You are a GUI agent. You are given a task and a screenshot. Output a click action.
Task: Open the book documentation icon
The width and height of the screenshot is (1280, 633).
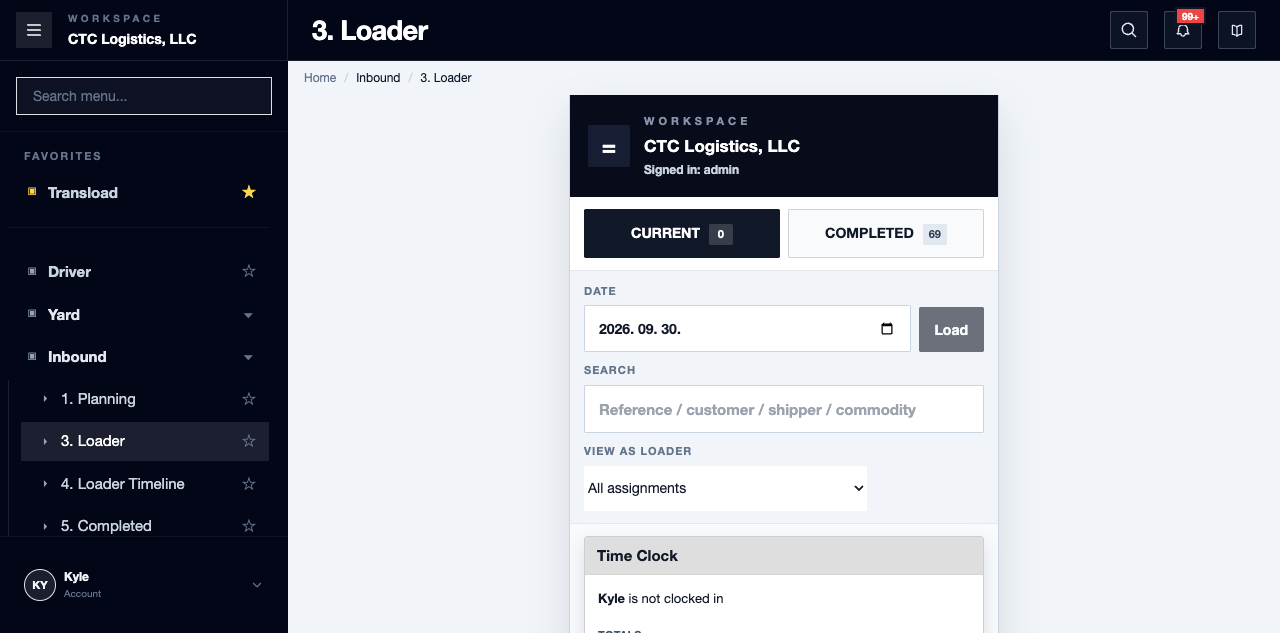[x=1237, y=30]
